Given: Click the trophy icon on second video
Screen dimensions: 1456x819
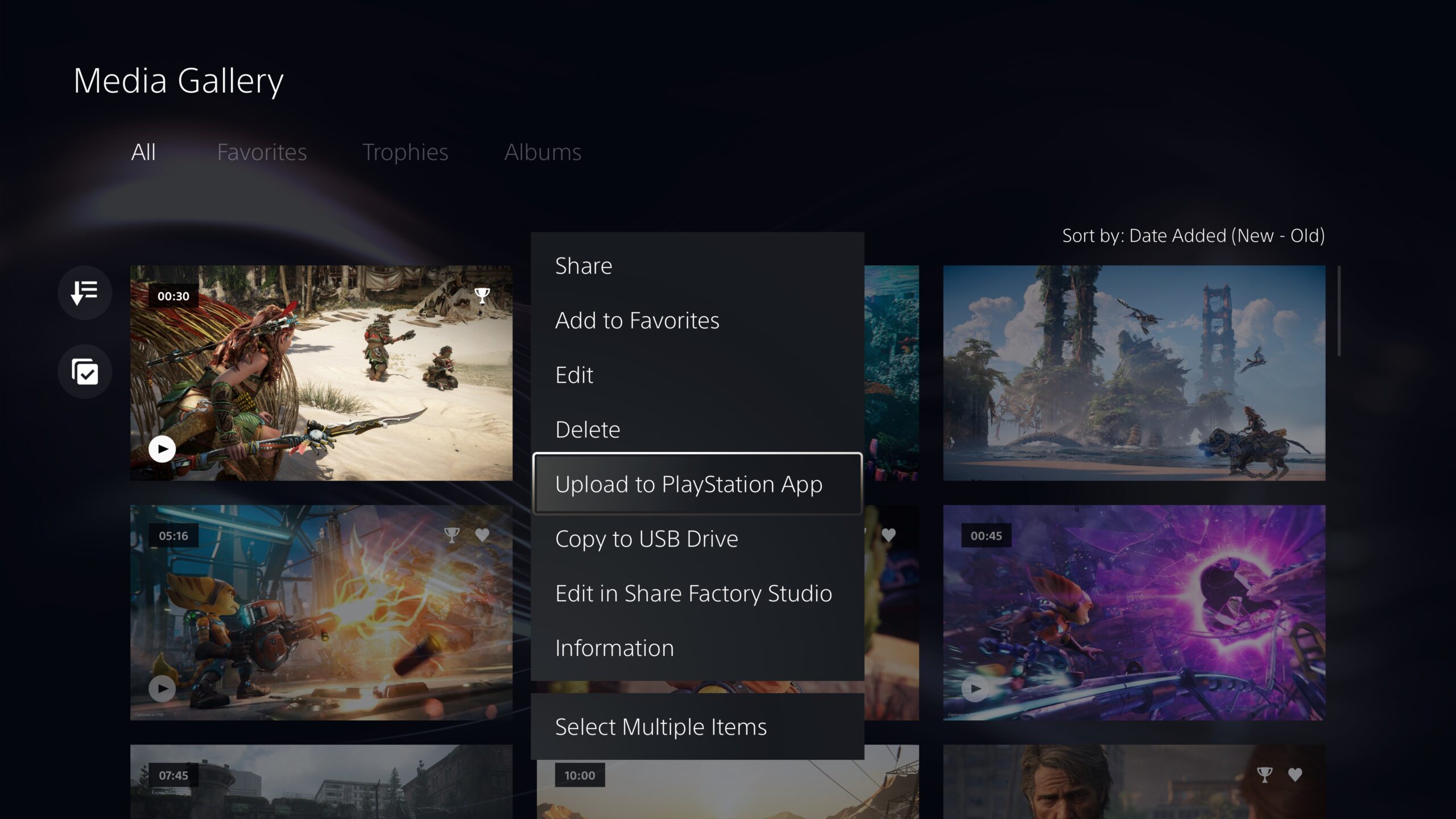Looking at the screenshot, I should (452, 534).
